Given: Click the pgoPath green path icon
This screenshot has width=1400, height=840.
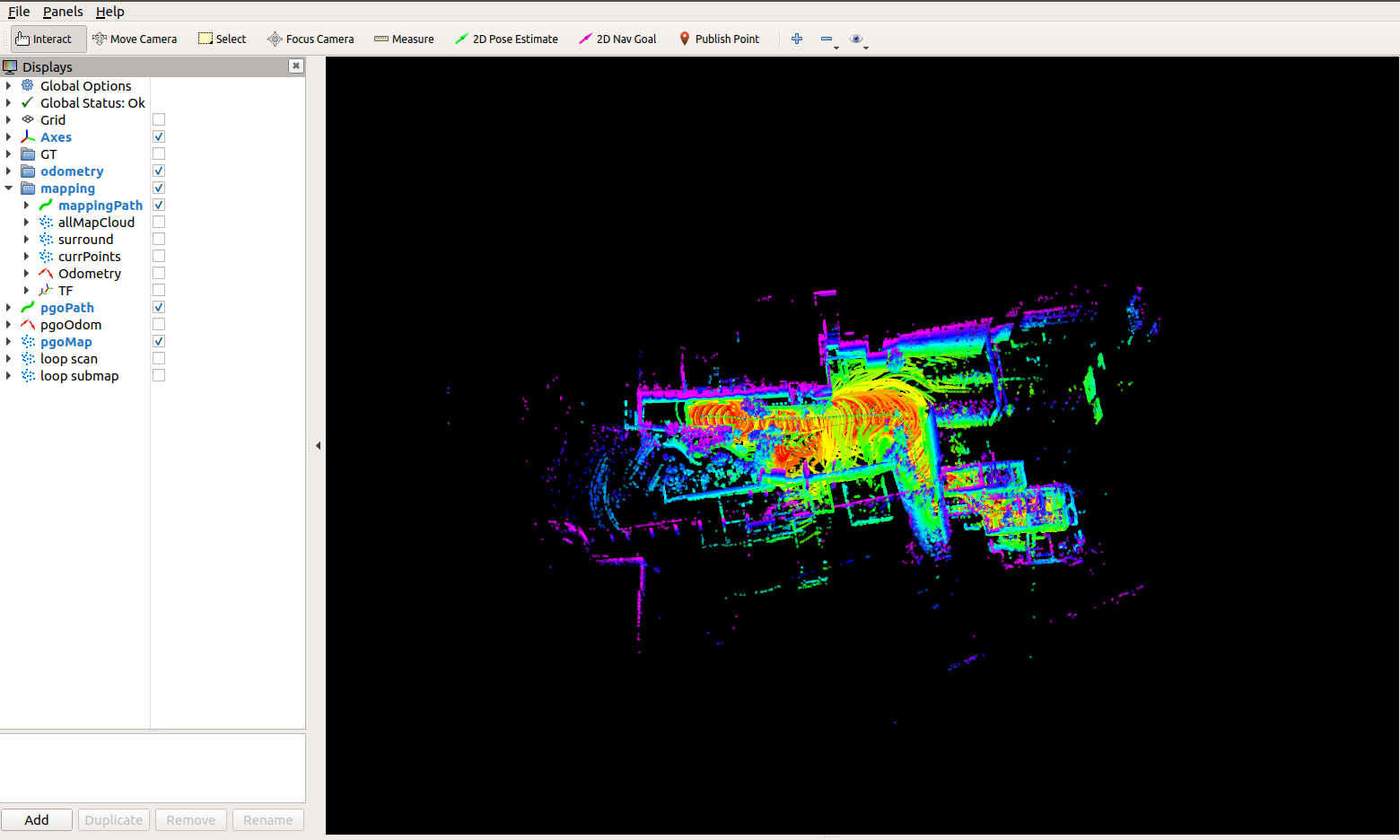Looking at the screenshot, I should [x=28, y=307].
